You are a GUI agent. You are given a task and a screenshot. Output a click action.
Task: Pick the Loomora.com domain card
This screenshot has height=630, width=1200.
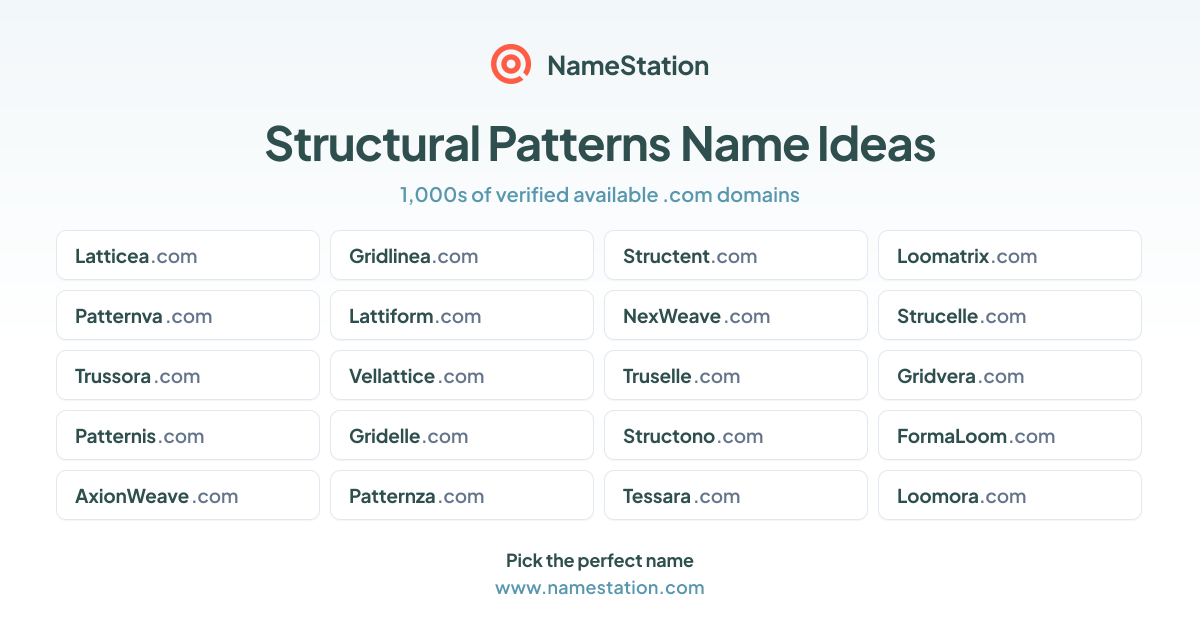(x=1010, y=495)
